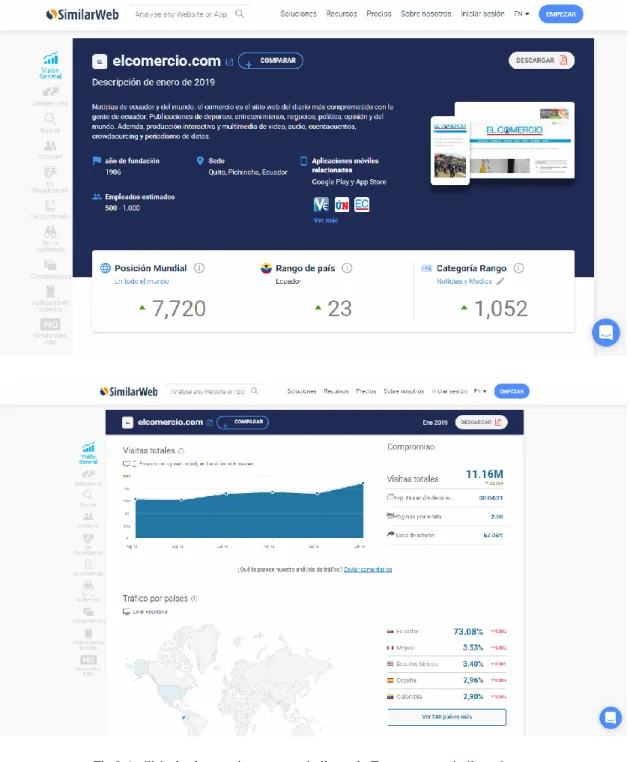This screenshot has width=630, height=762.
Task: Open the chat bubble on the traffic page
Action: click(611, 717)
